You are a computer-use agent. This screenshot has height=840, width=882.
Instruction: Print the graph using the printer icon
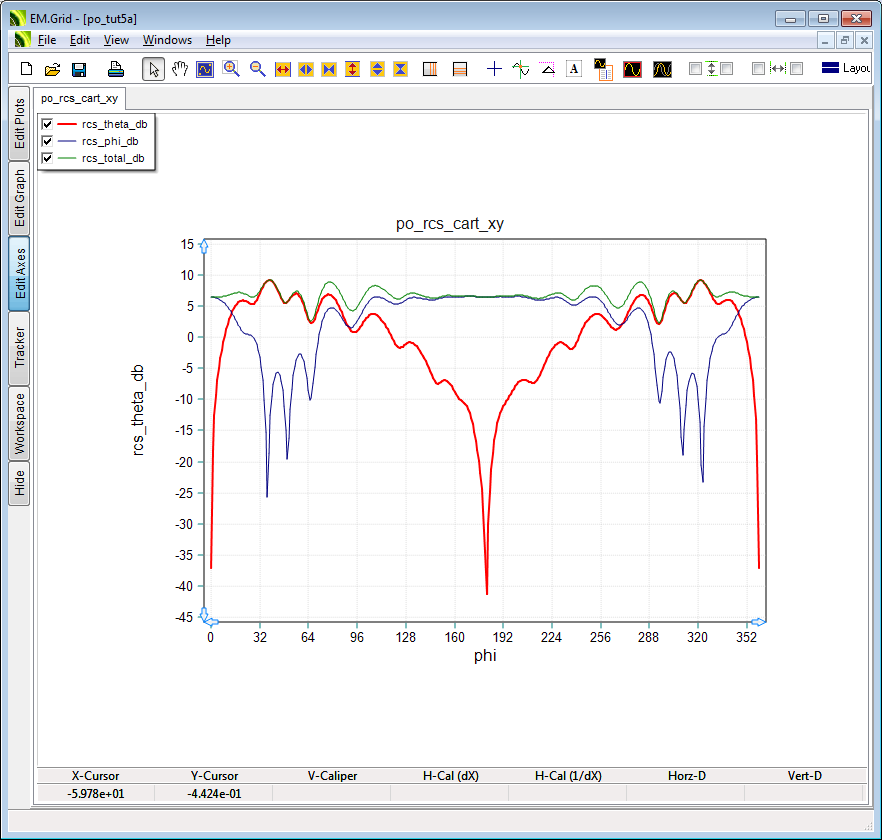(x=116, y=69)
